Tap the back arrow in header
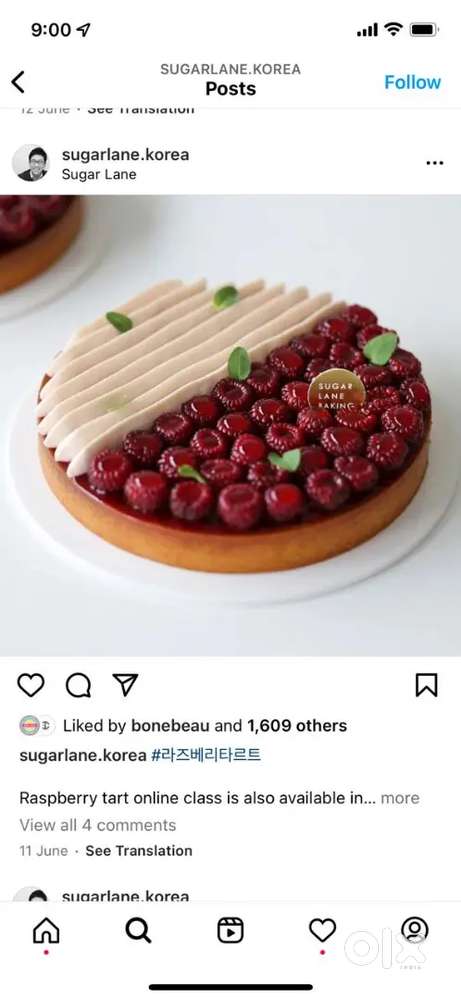 pos(18,82)
